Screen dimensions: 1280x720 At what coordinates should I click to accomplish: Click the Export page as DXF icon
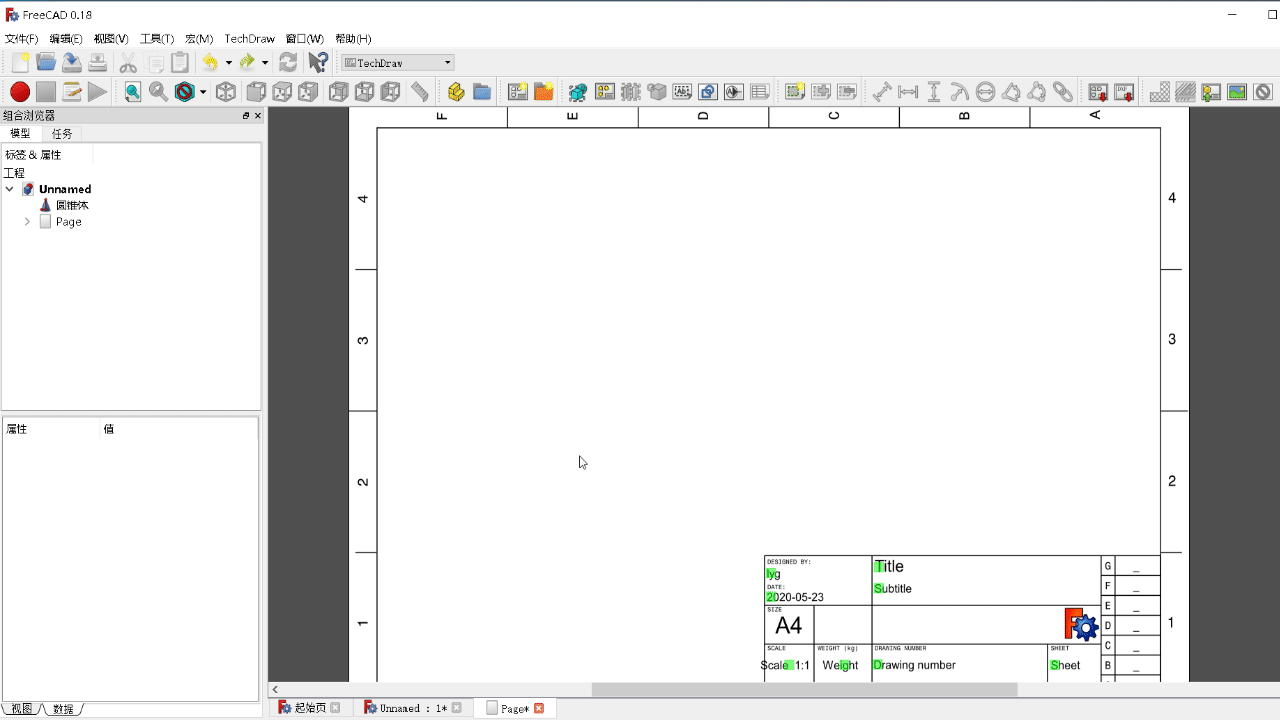(x=1124, y=92)
